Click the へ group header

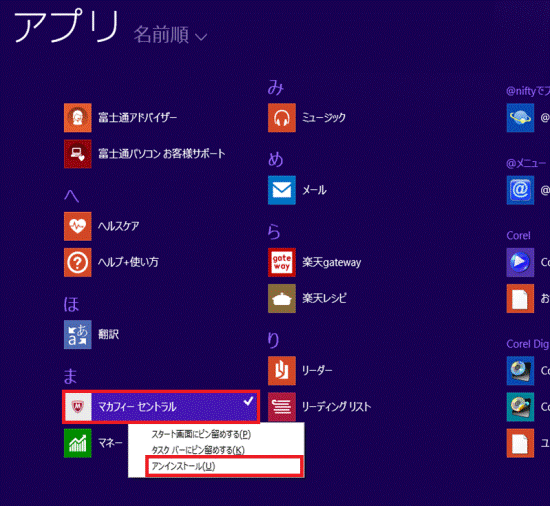click(72, 196)
